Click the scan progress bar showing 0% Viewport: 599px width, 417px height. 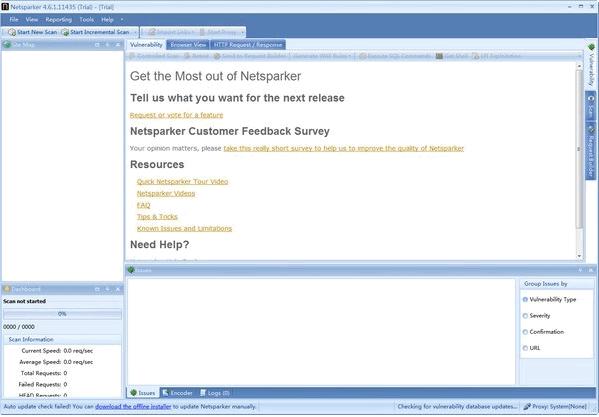[62, 314]
